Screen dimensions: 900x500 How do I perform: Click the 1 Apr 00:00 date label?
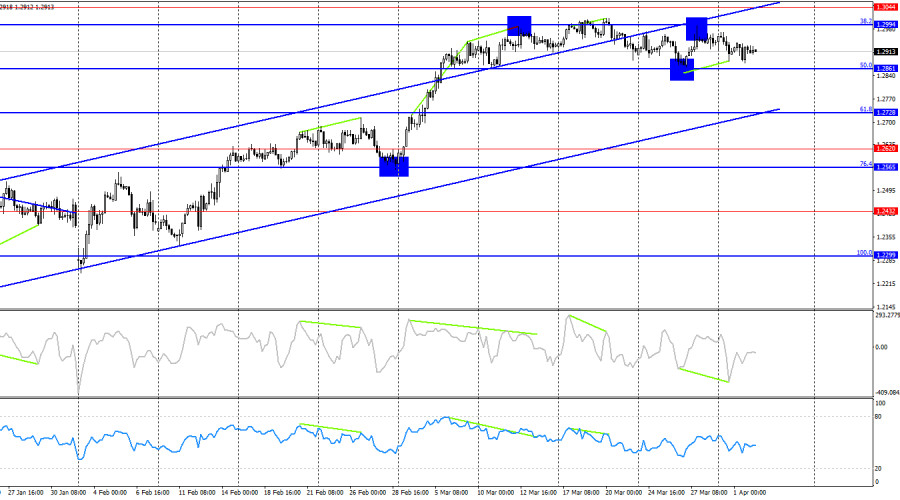point(750,493)
